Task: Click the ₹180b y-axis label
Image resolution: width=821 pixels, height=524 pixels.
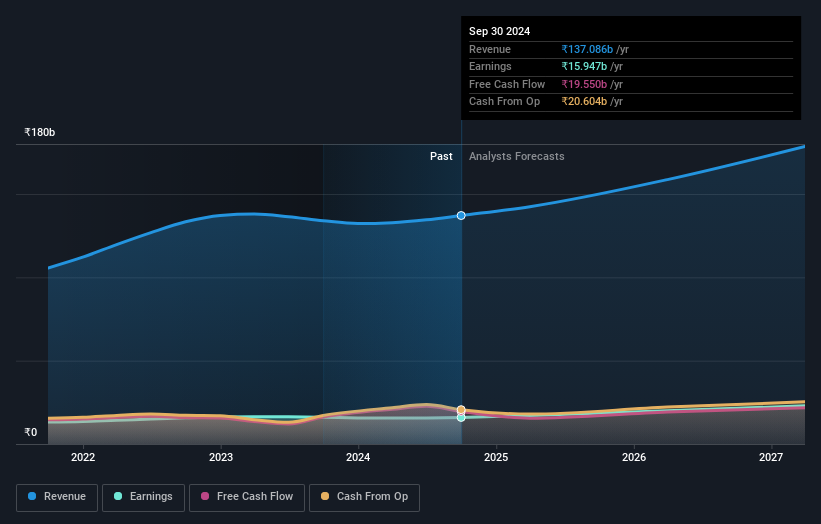Action: point(39,132)
